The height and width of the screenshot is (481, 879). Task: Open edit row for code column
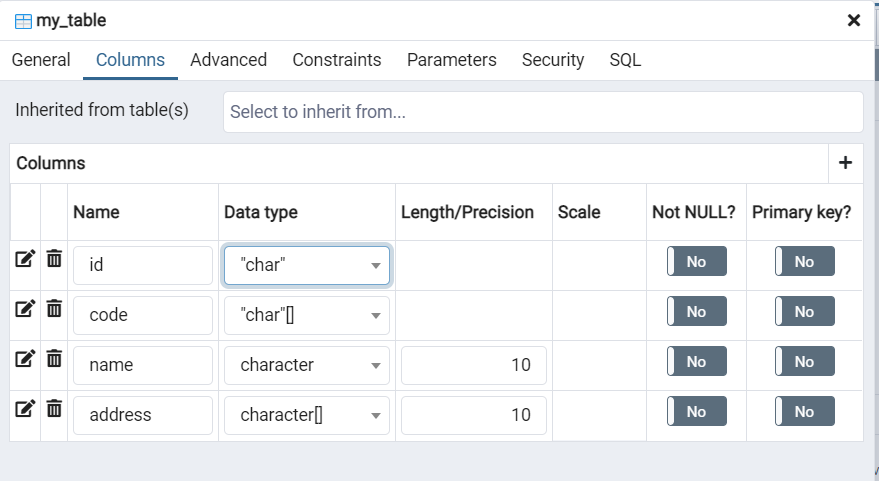pyautogui.click(x=25, y=309)
